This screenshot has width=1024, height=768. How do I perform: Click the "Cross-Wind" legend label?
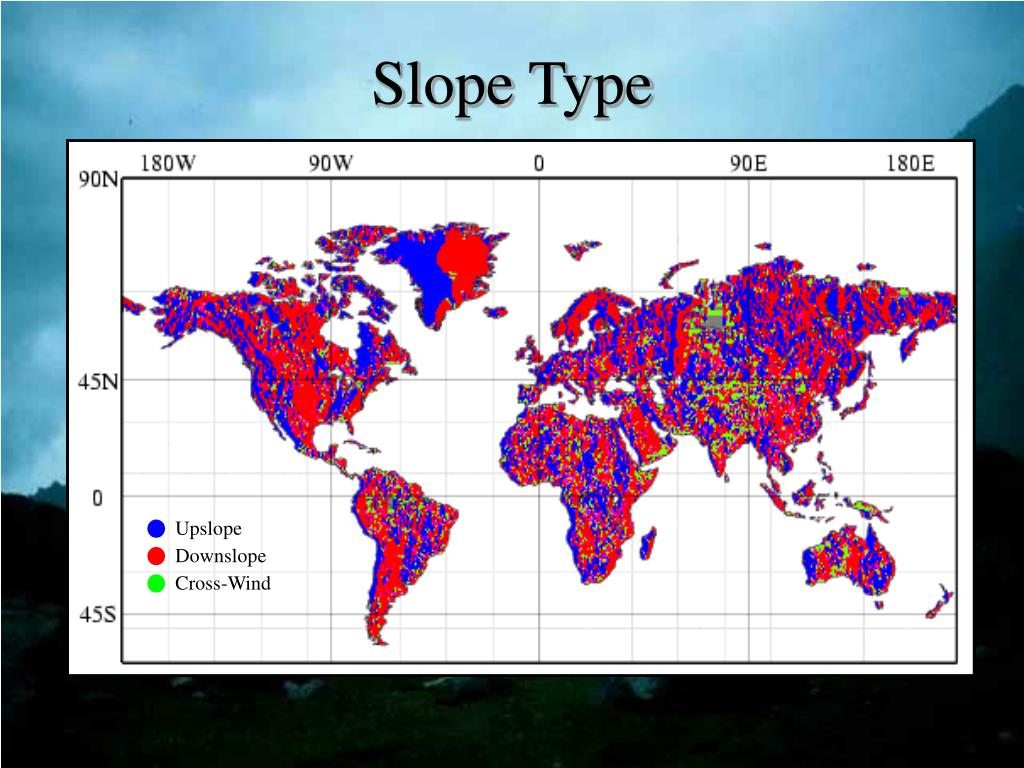click(223, 583)
